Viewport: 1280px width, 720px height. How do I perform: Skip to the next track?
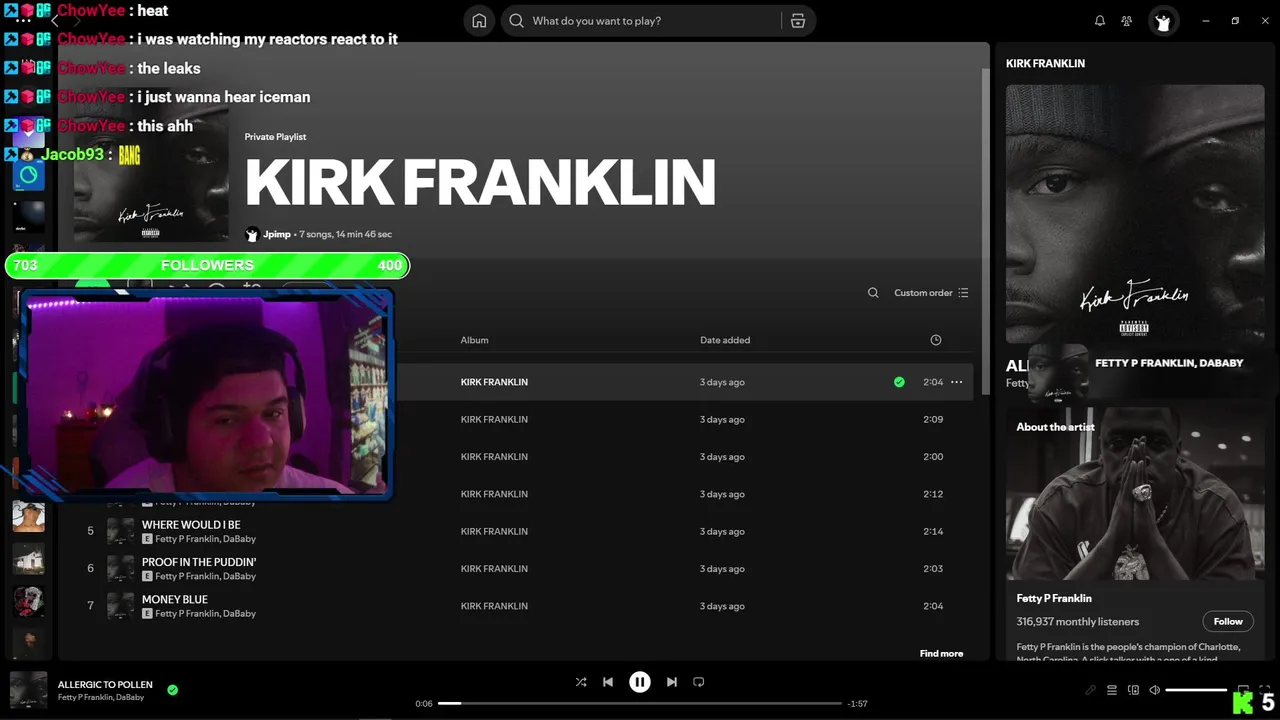672,682
